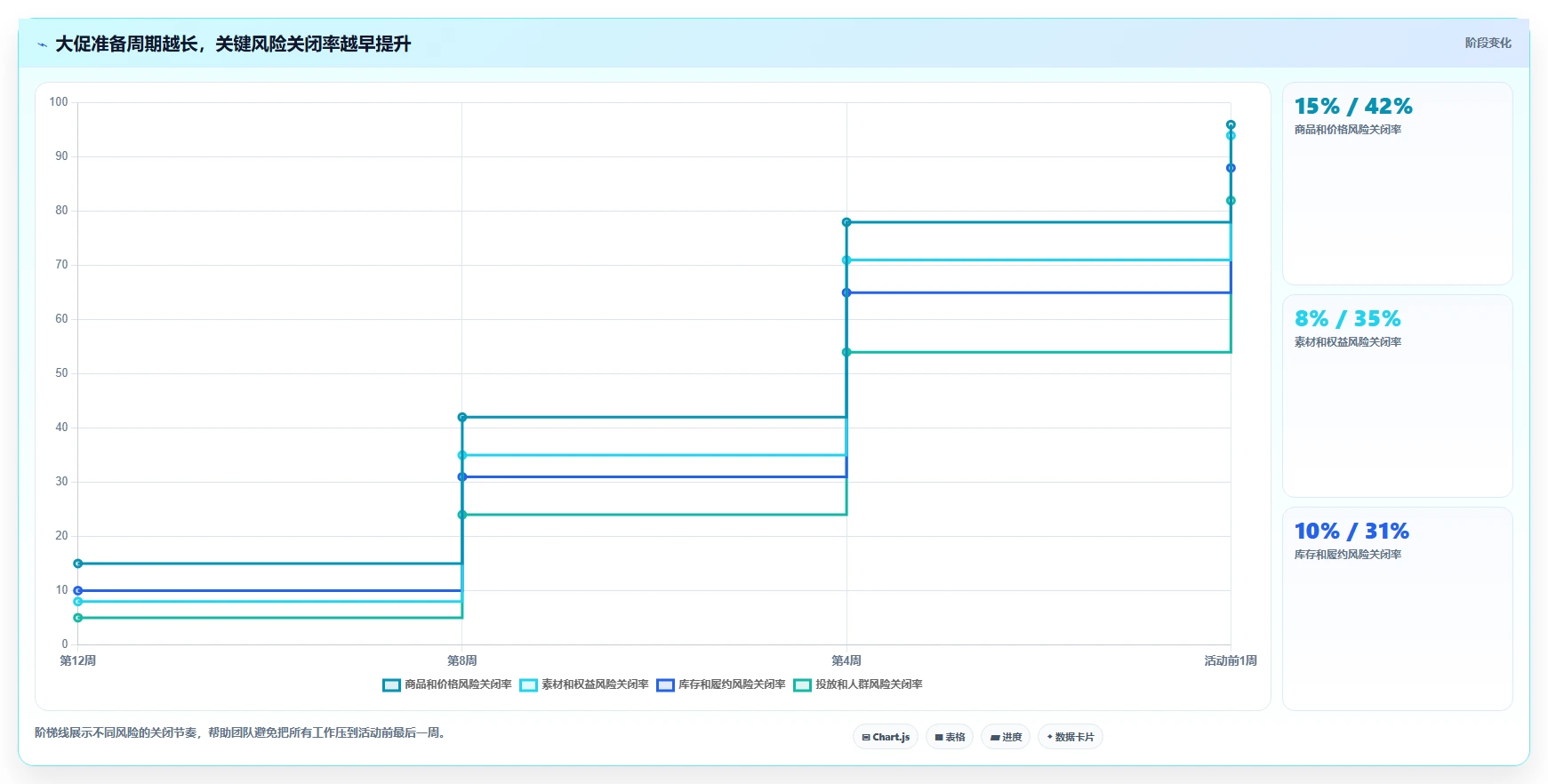Select the 商品和价格 data point at 第8周 (42)

(462, 417)
